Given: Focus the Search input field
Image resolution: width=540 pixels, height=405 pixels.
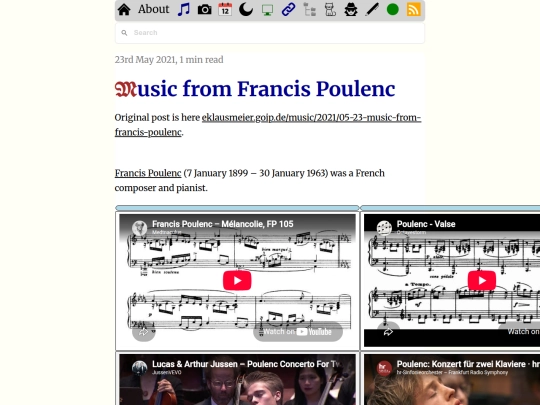Looking at the screenshot, I should [x=270, y=33].
